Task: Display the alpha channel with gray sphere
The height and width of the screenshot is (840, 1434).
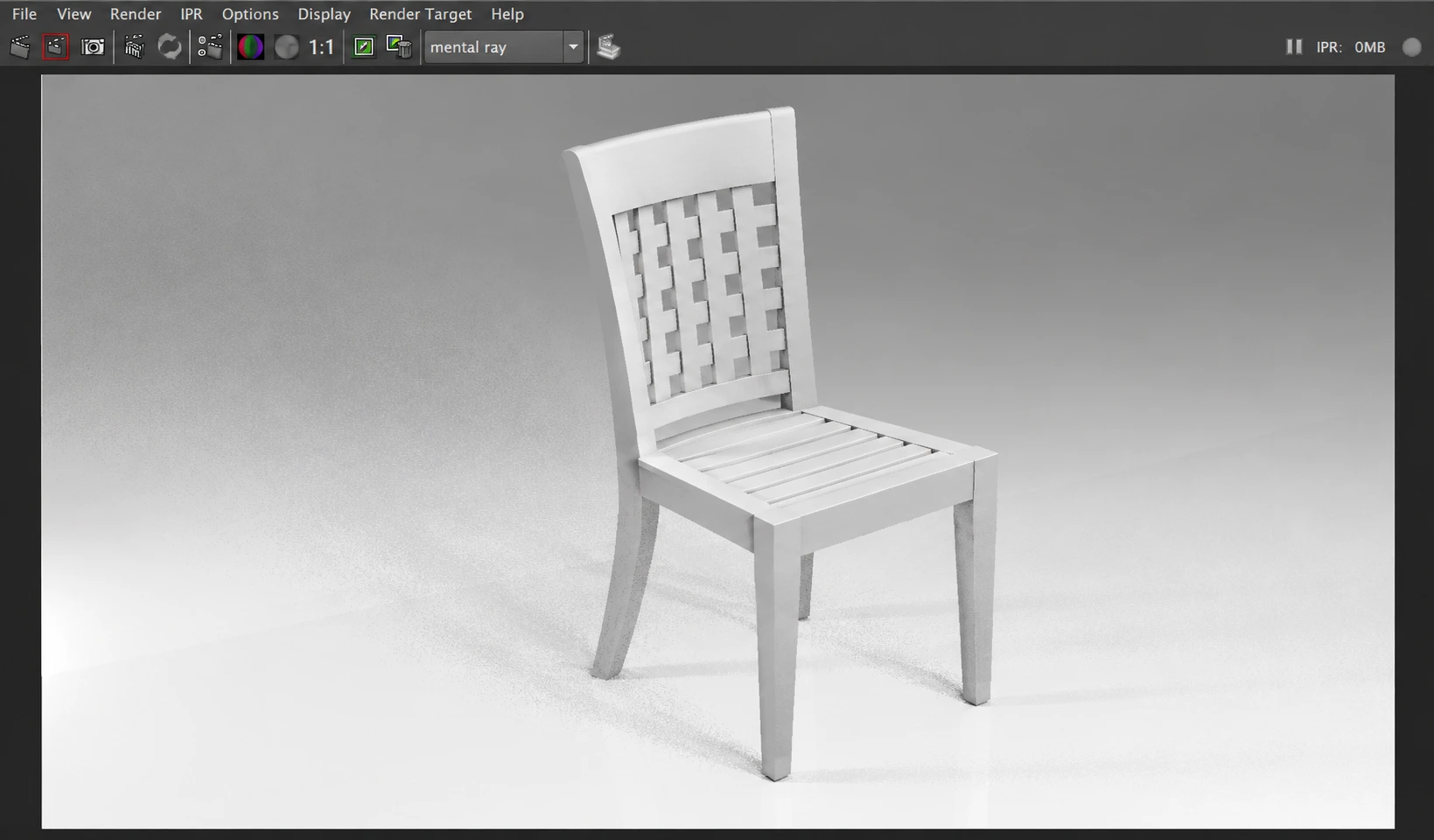Action: 286,47
